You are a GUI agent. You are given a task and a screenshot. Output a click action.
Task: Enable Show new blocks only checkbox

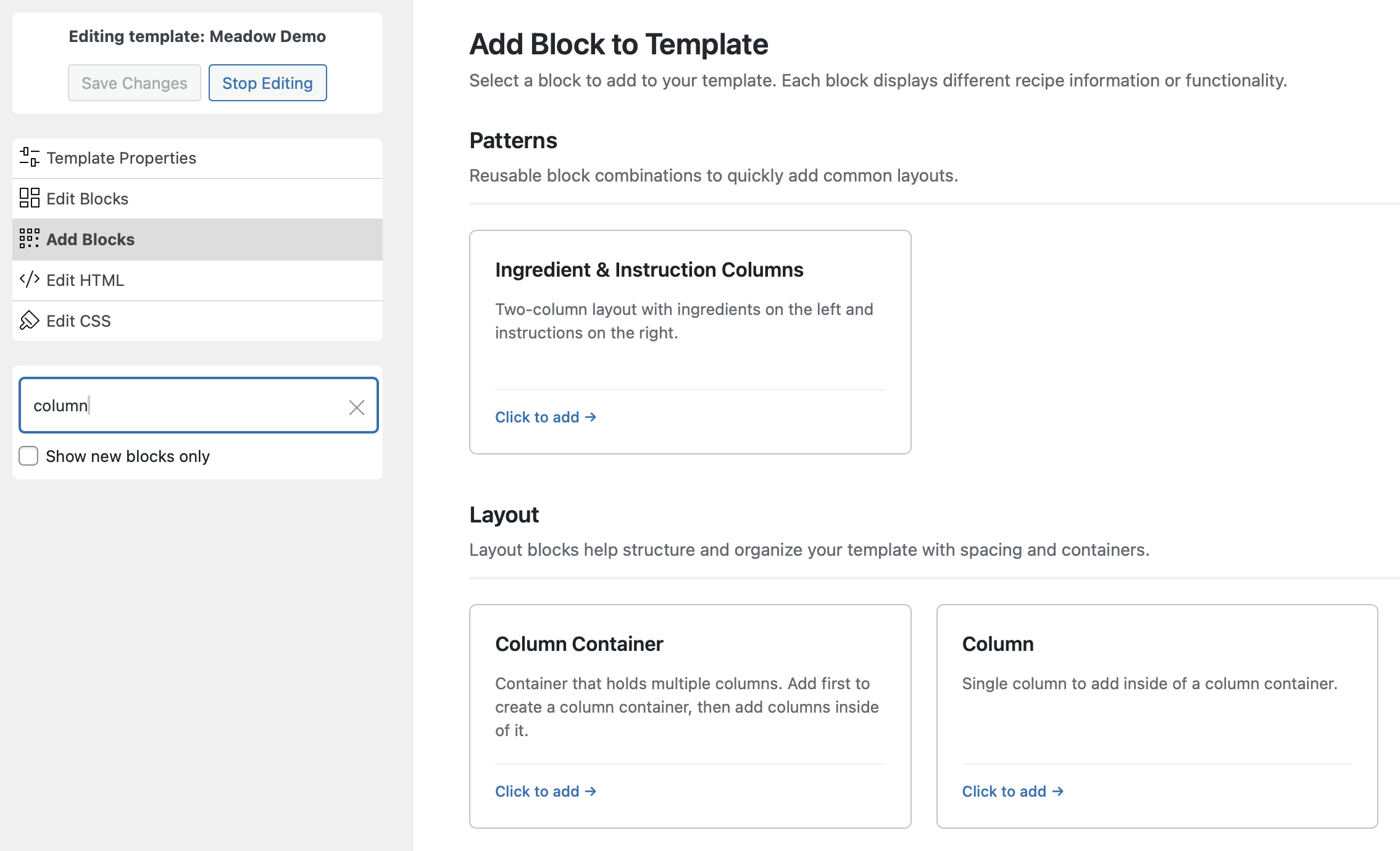[x=28, y=456]
